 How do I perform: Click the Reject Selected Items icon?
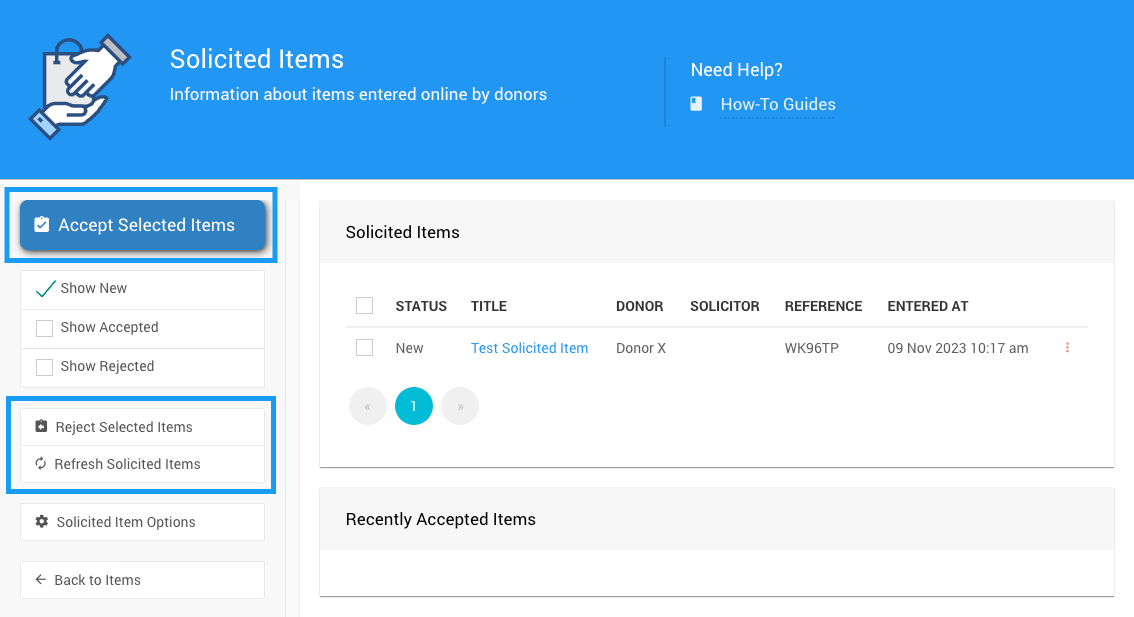tap(41, 427)
